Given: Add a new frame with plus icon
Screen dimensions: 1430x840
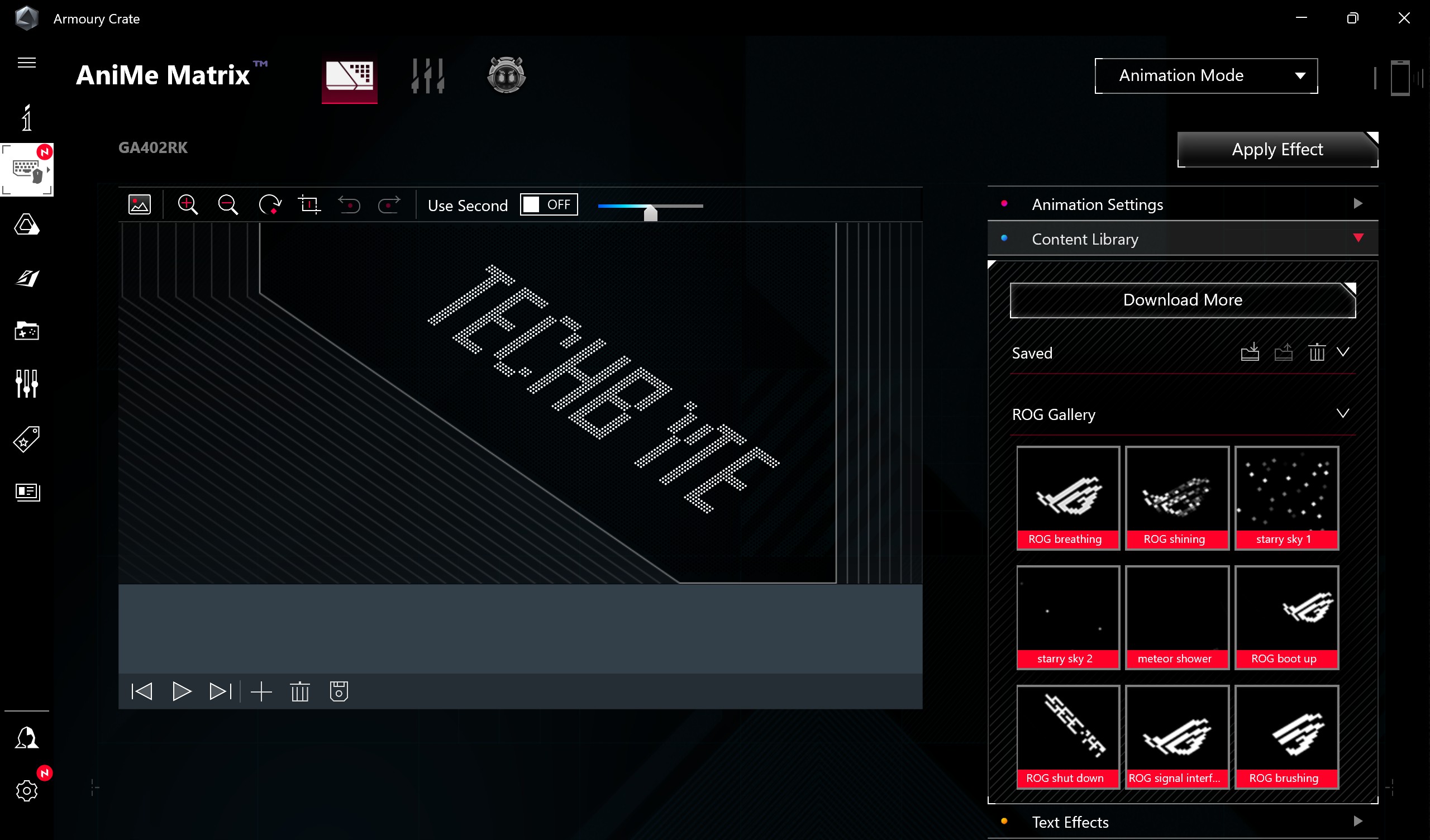Looking at the screenshot, I should tap(261, 692).
